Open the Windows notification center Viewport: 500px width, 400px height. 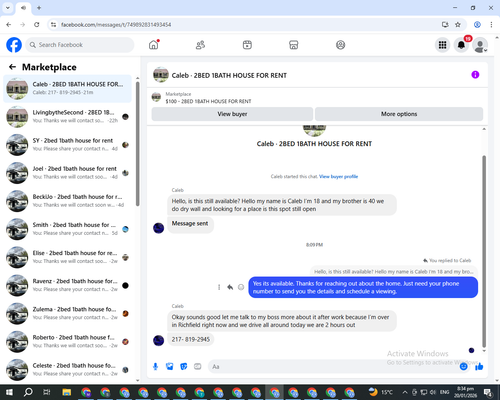[488, 392]
